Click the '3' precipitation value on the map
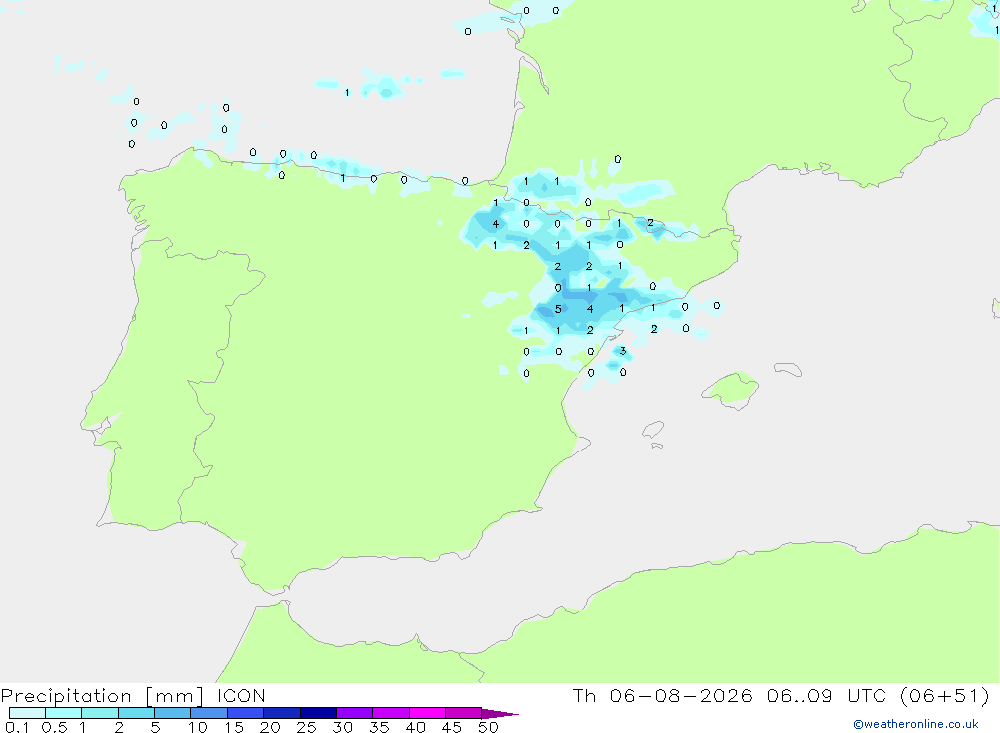Image resolution: width=1000 pixels, height=733 pixels. [623, 351]
